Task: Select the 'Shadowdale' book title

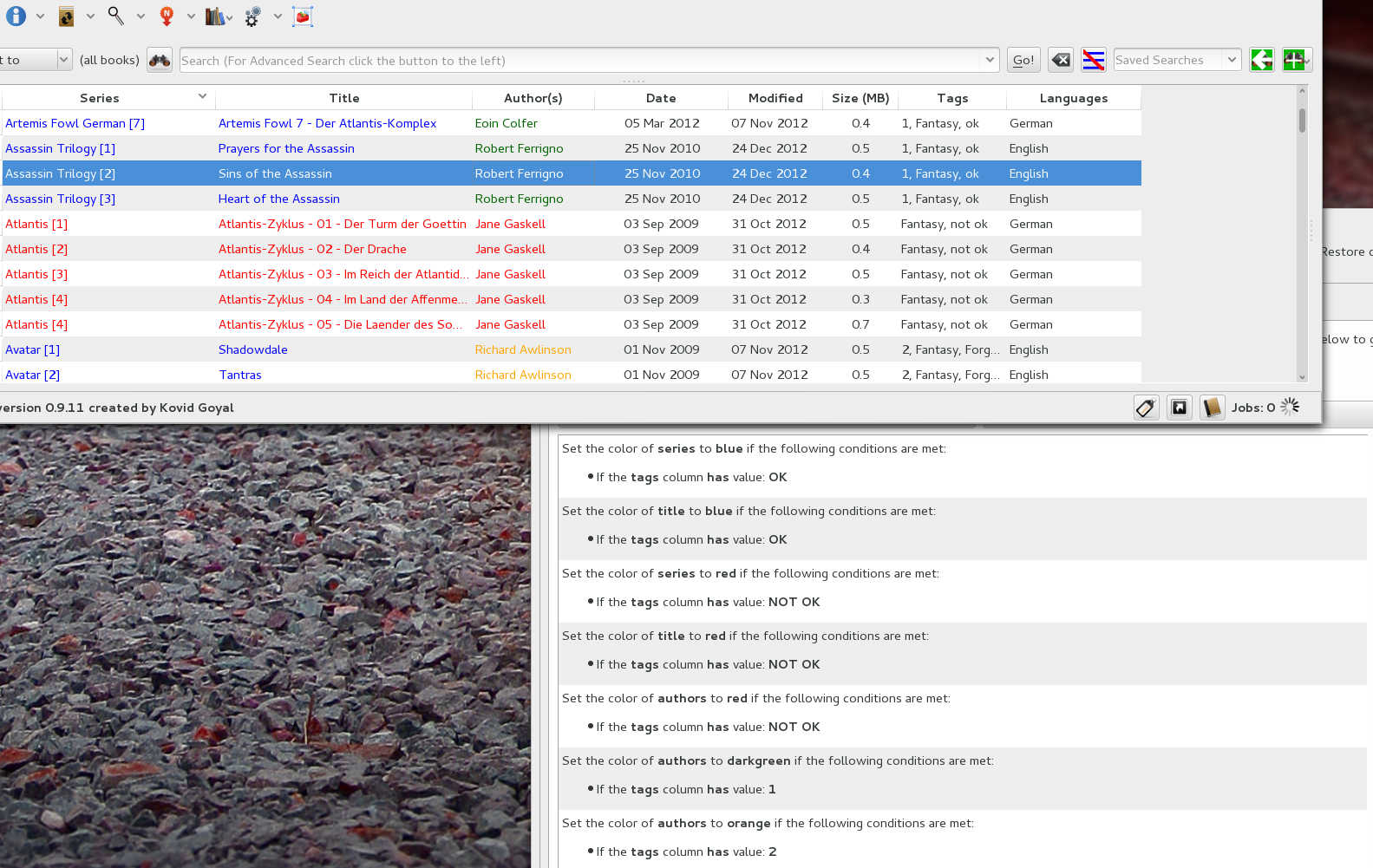Action: tap(252, 349)
